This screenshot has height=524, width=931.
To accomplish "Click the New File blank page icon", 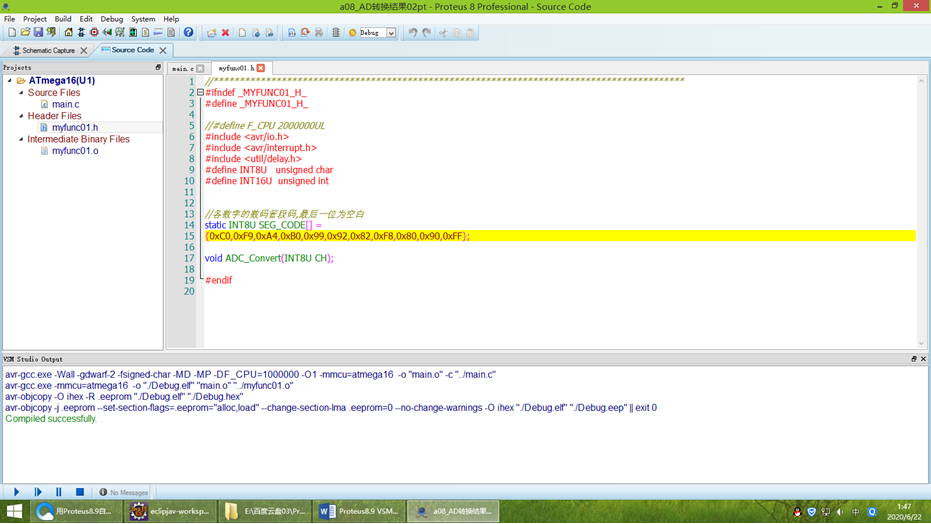I will 242,33.
